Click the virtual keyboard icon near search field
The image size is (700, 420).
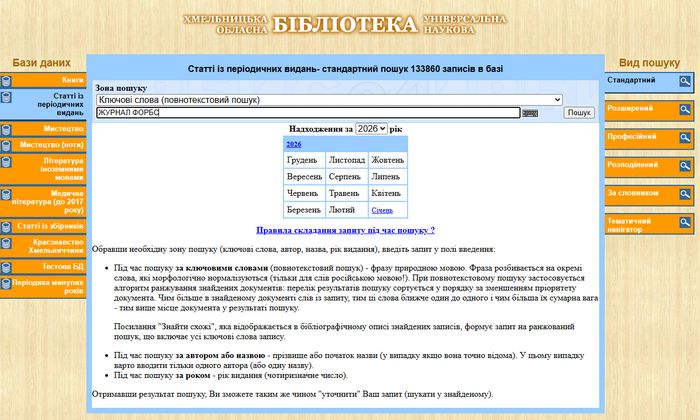(530, 113)
